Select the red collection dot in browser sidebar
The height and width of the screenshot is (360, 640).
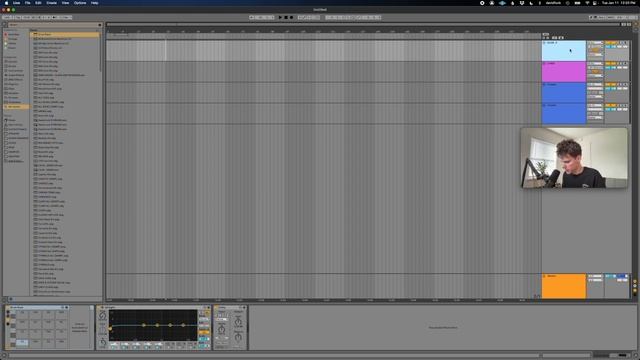click(6, 35)
